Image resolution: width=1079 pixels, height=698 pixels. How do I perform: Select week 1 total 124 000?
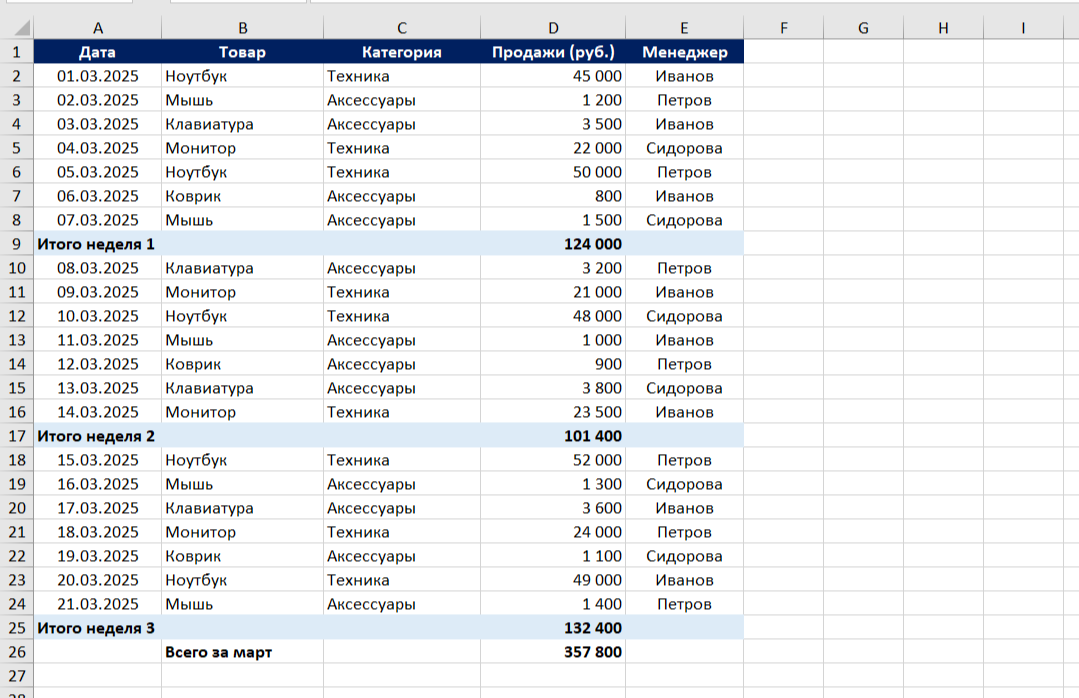(553, 244)
